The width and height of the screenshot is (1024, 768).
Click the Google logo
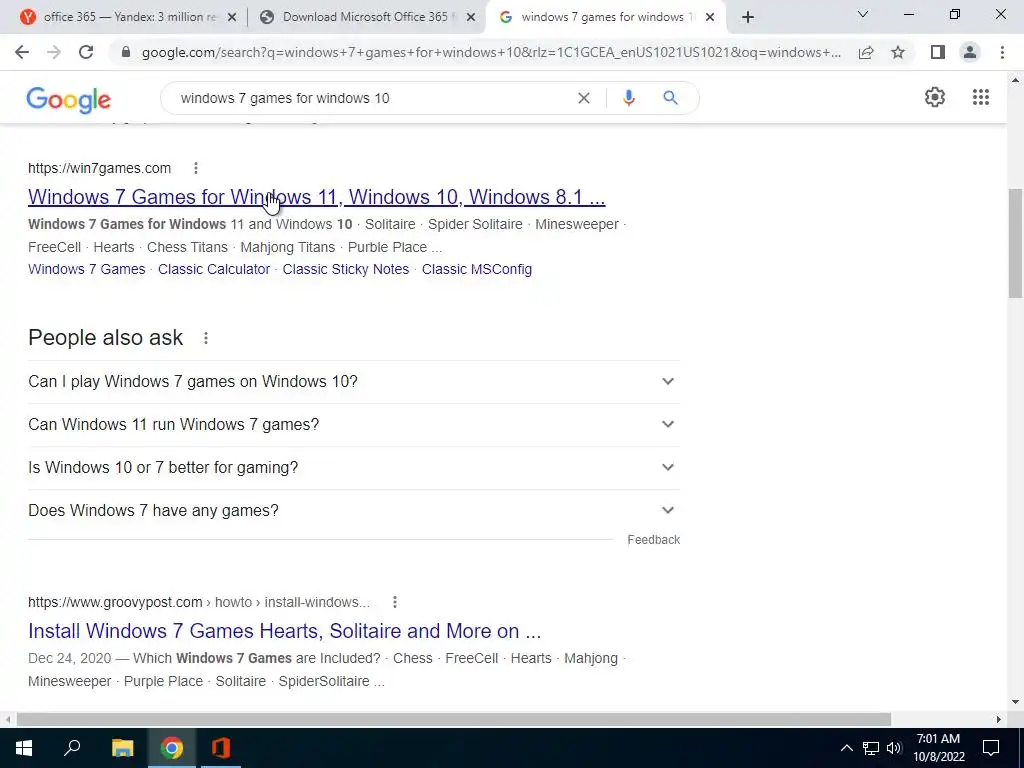pyautogui.click(x=69, y=99)
